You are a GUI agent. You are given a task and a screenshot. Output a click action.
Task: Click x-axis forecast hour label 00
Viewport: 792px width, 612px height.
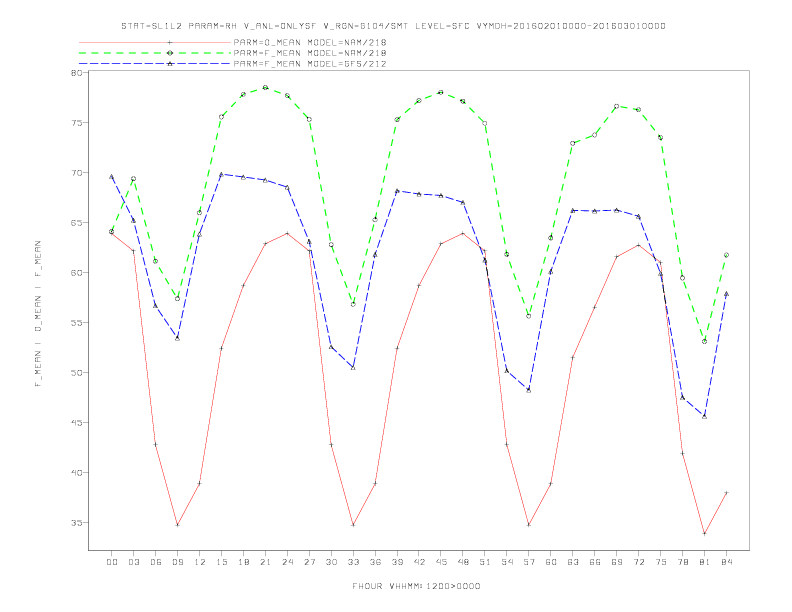pyautogui.click(x=112, y=562)
